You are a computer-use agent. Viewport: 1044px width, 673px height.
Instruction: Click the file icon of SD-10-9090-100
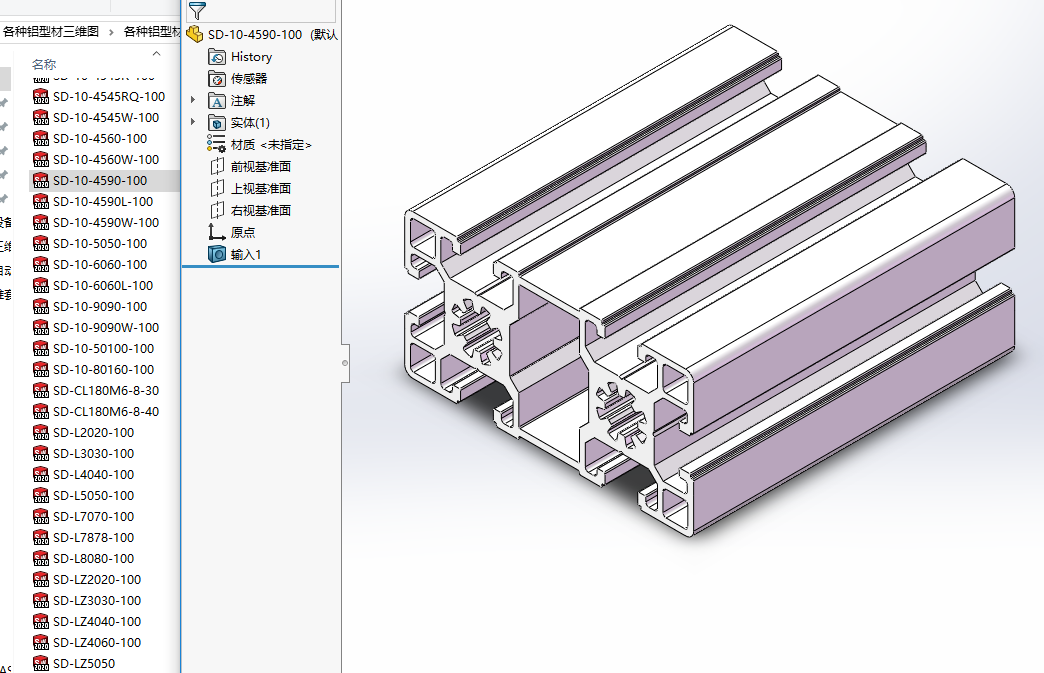coord(41,307)
